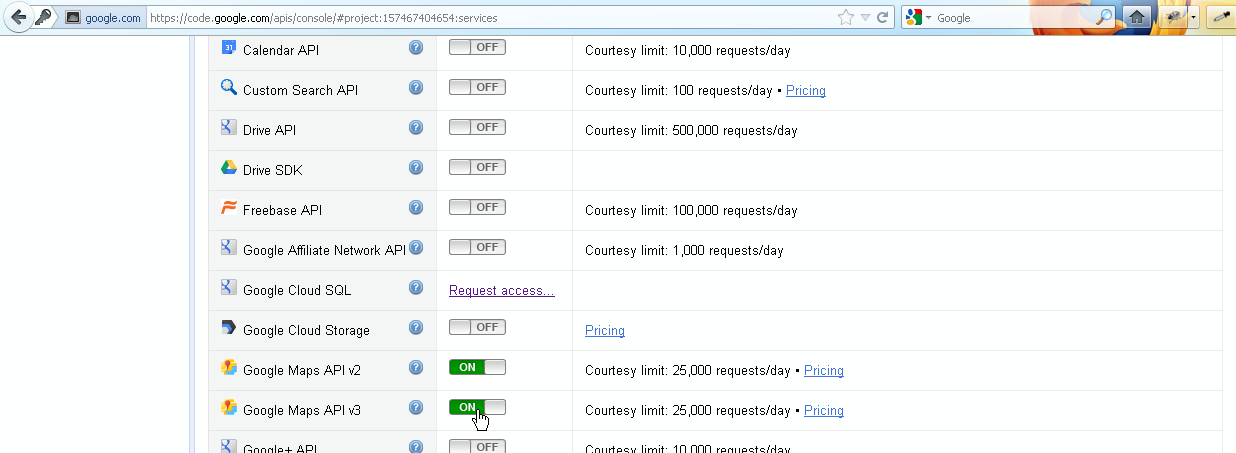Click the browser back arrow button
This screenshot has width=1236, height=453.
click(18, 17)
